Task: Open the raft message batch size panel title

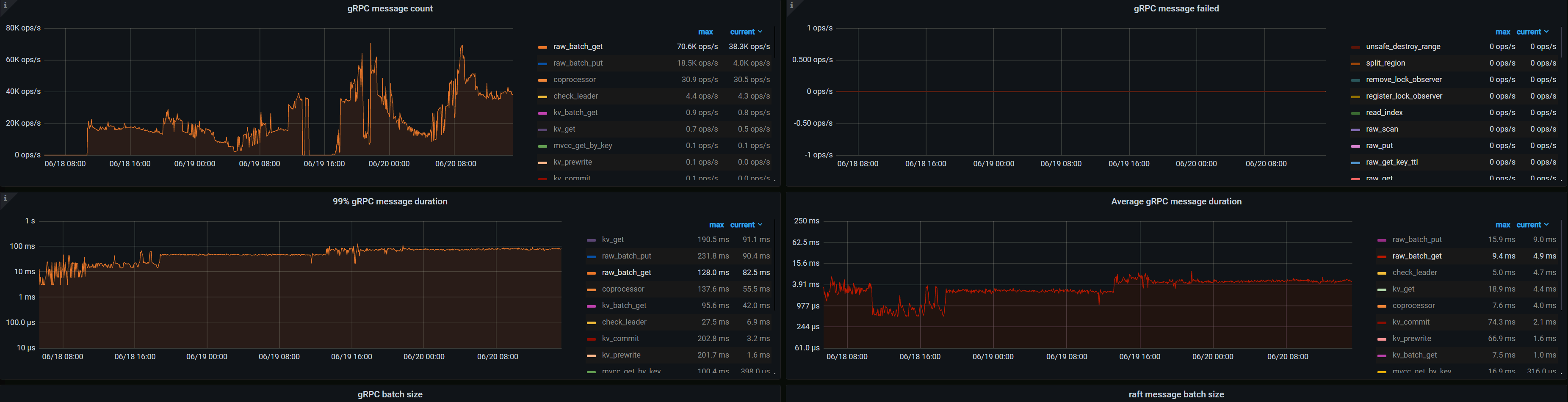Action: (x=1176, y=394)
